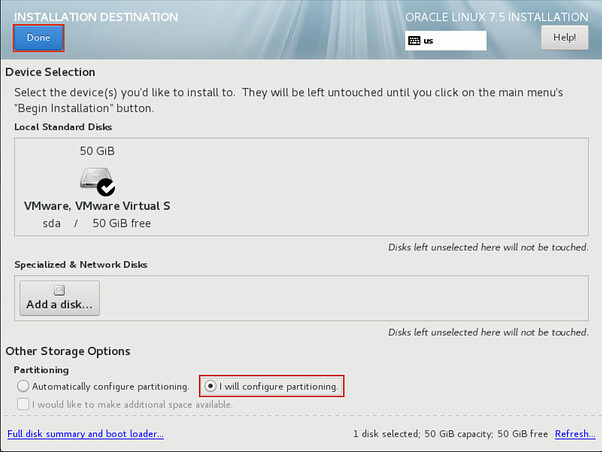Click the Local Standard Disks heading
602x452 pixels.
point(63,127)
